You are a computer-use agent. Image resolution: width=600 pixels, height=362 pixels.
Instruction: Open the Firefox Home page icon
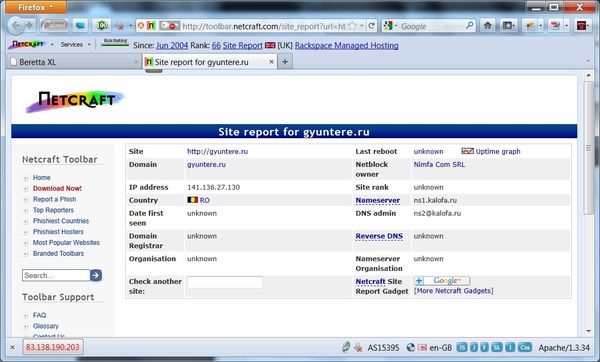[488, 26]
